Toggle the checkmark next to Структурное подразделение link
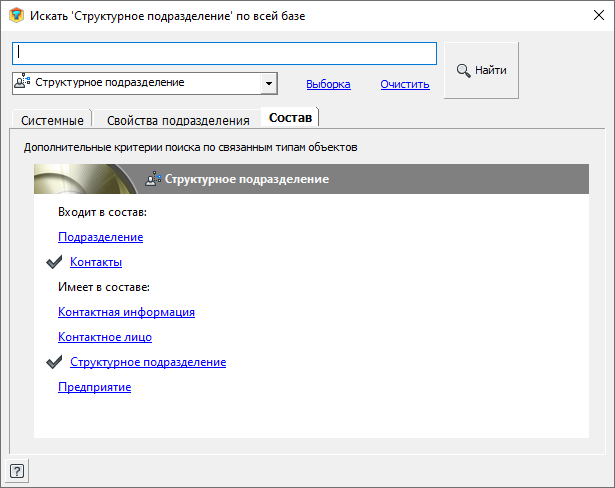Image resolution: width=615 pixels, height=488 pixels. 54,362
